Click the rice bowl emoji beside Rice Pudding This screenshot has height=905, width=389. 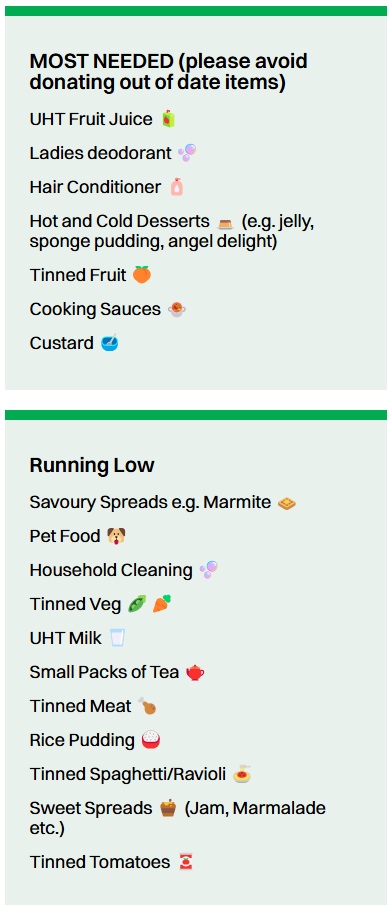[151, 740]
